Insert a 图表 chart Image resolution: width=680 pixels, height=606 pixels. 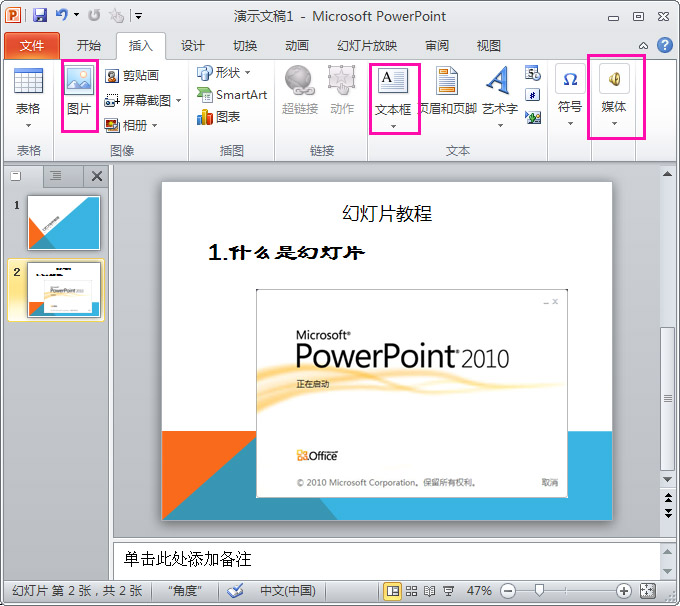pyautogui.click(x=219, y=117)
